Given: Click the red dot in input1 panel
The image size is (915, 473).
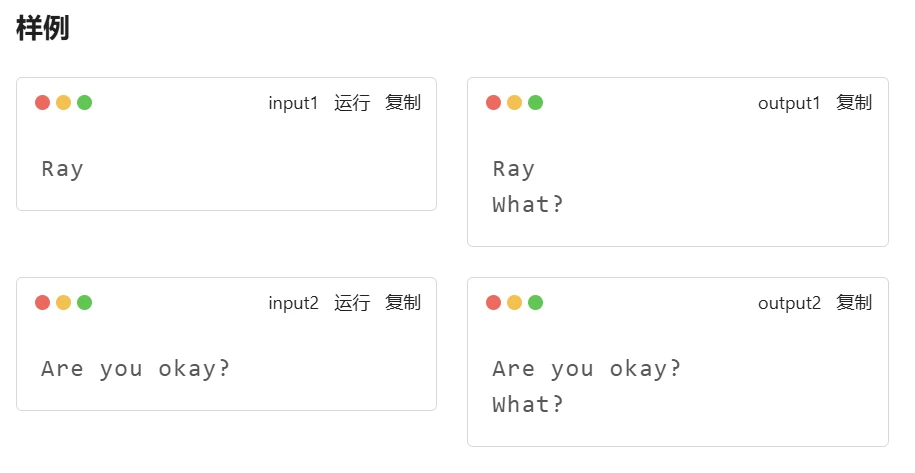Looking at the screenshot, I should 43,103.
